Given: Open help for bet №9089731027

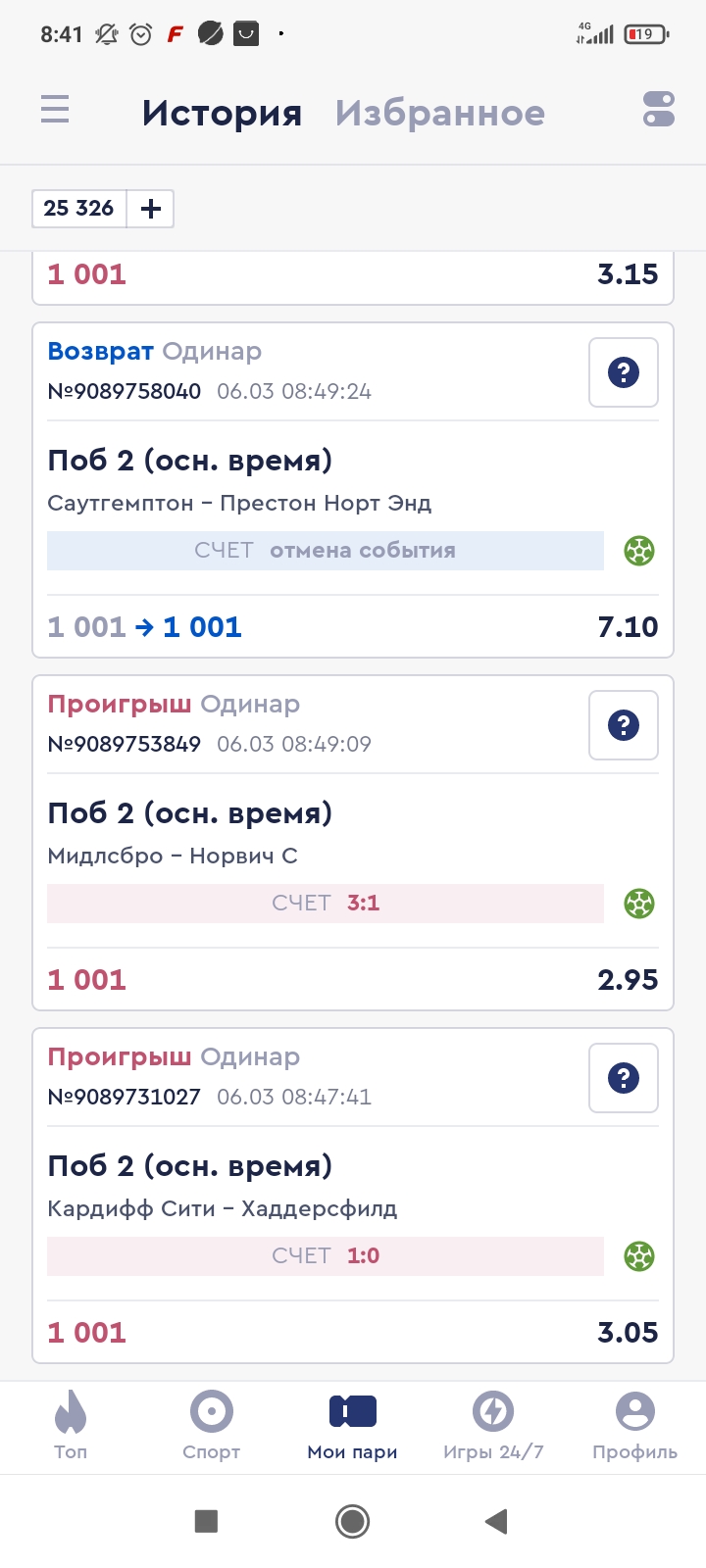Looking at the screenshot, I should 624,1078.
